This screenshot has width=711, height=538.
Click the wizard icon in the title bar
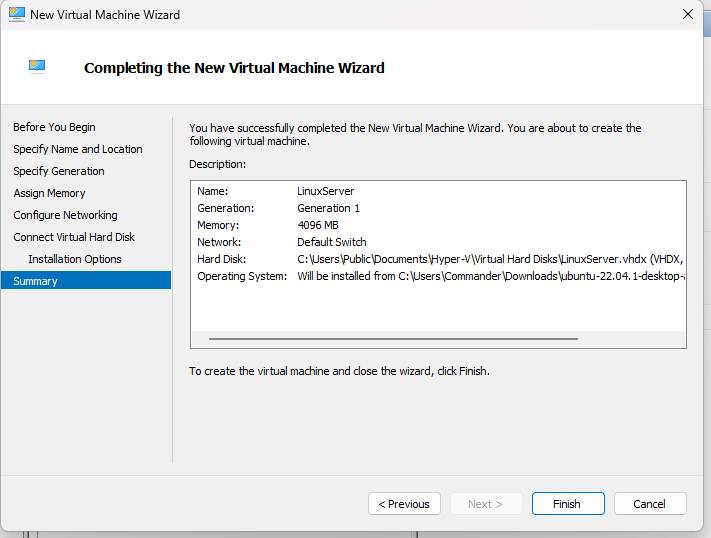tap(16, 15)
